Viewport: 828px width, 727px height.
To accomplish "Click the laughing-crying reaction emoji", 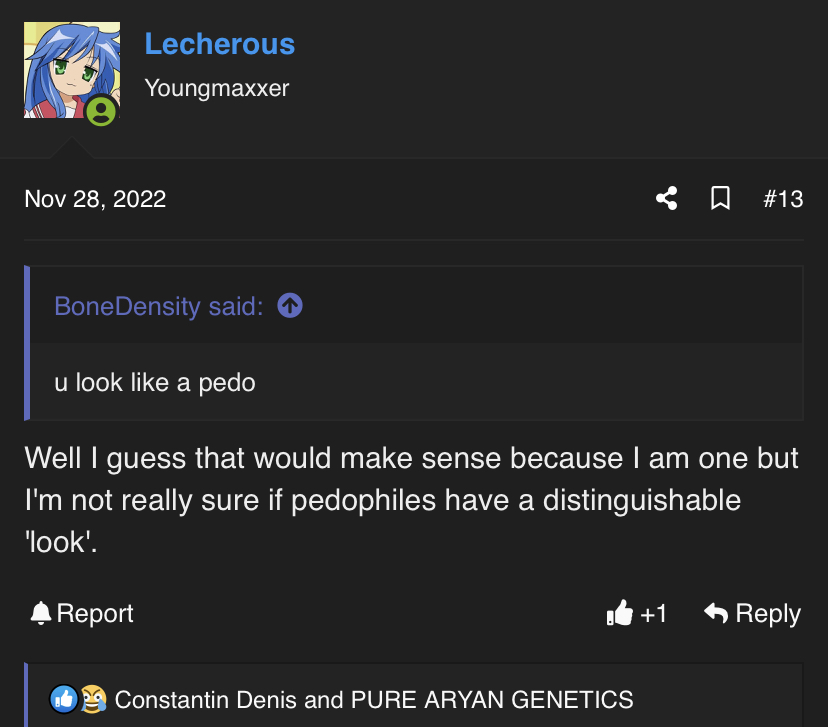I will pyautogui.click(x=93, y=699).
